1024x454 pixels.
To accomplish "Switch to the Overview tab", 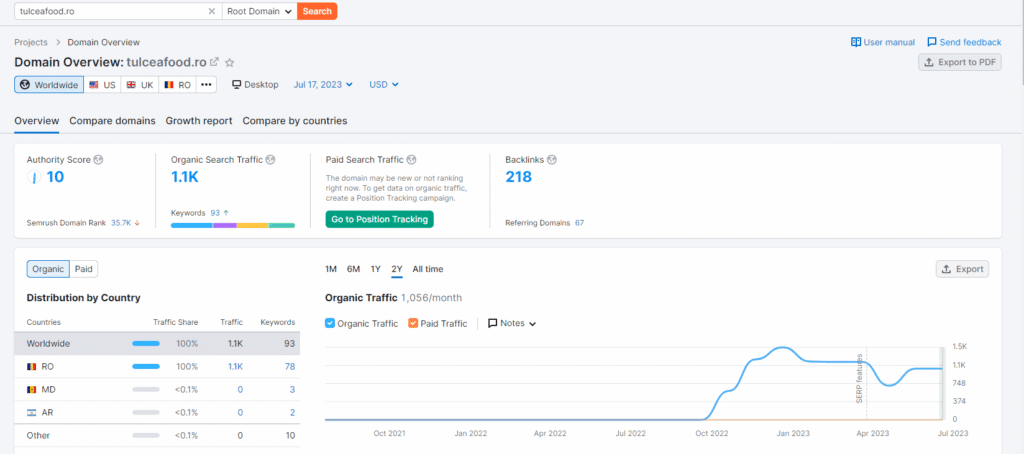I will coord(37,121).
